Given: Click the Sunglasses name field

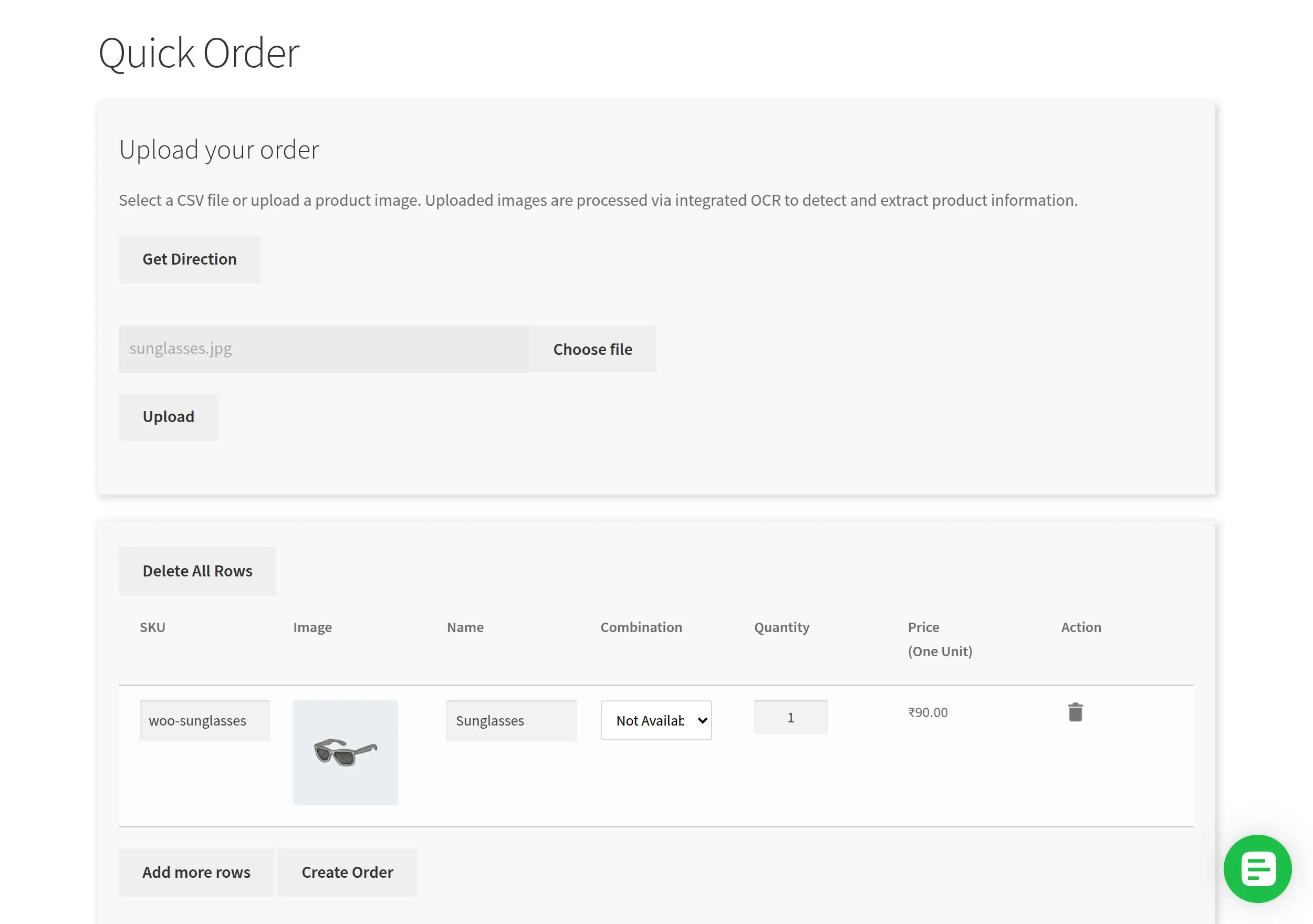Looking at the screenshot, I should (510, 720).
